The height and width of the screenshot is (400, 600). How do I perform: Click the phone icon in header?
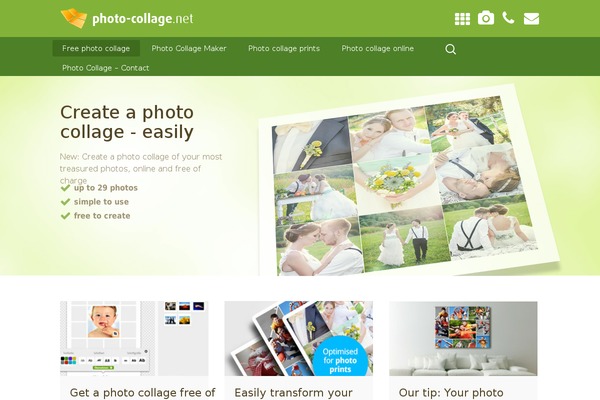pos(508,18)
